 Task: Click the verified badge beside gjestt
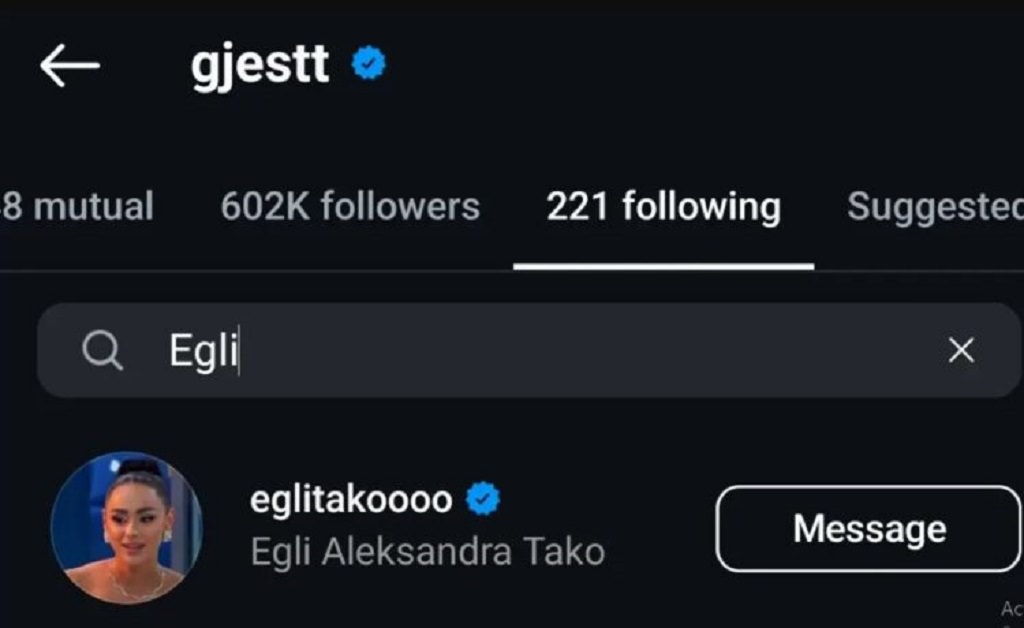tap(368, 63)
